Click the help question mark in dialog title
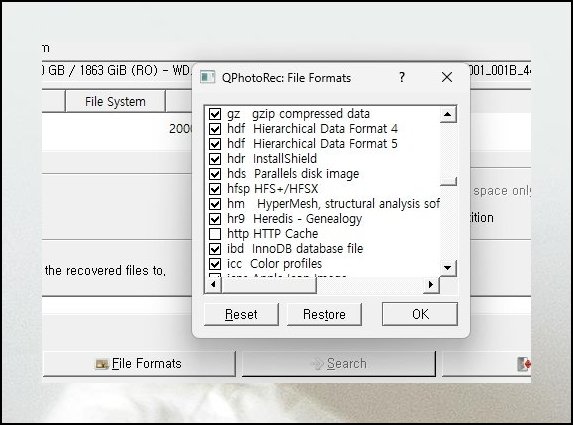 coord(402,77)
